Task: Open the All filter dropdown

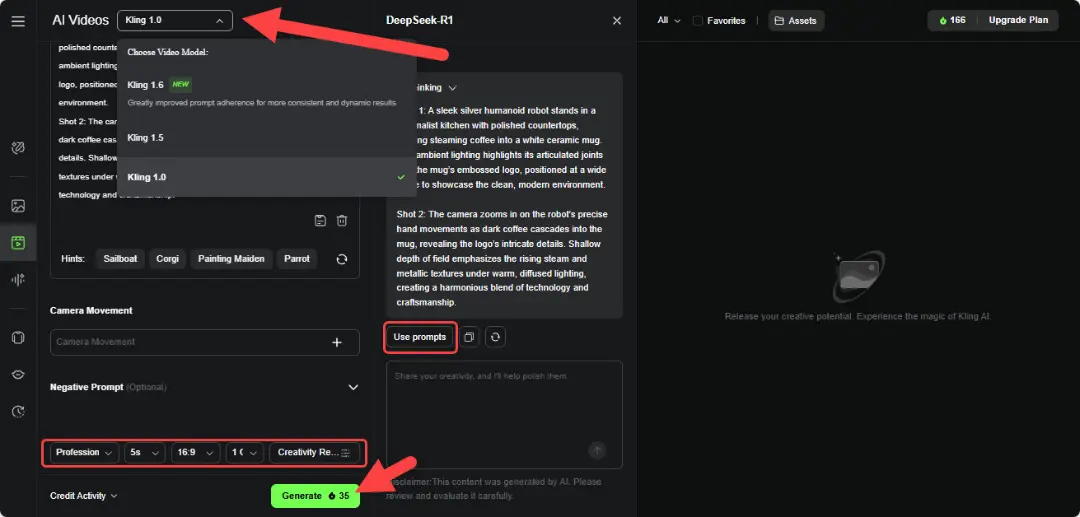Action: point(669,21)
